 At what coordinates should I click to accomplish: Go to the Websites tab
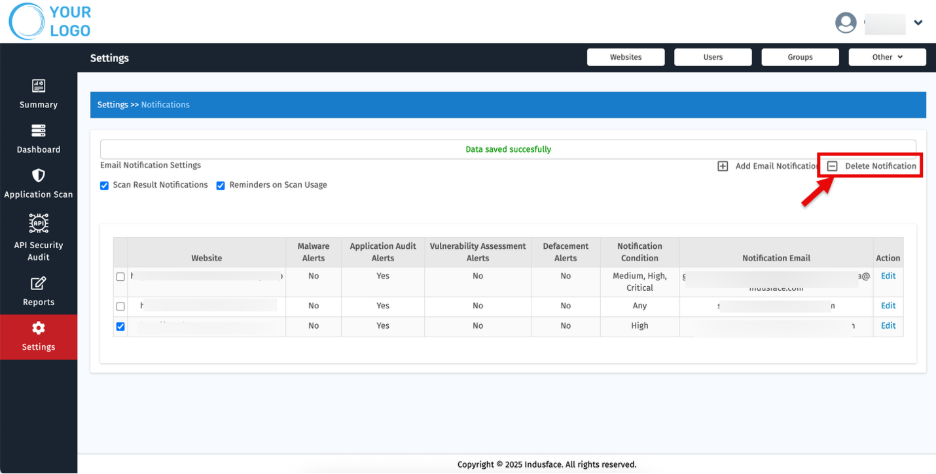click(x=626, y=57)
